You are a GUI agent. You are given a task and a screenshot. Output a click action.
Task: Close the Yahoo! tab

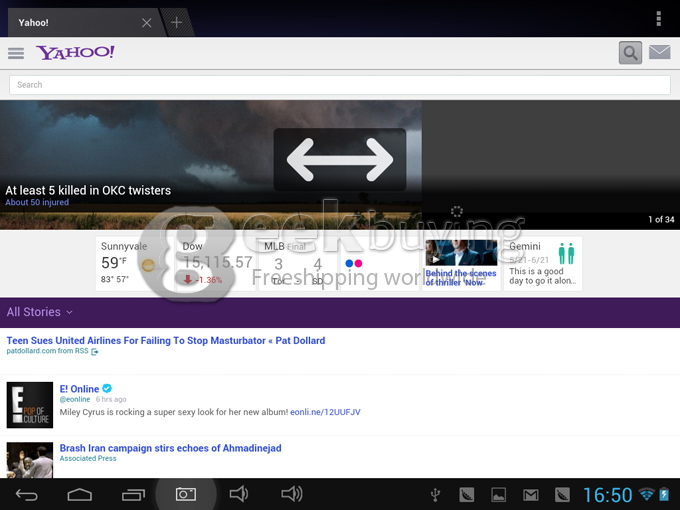coord(147,23)
